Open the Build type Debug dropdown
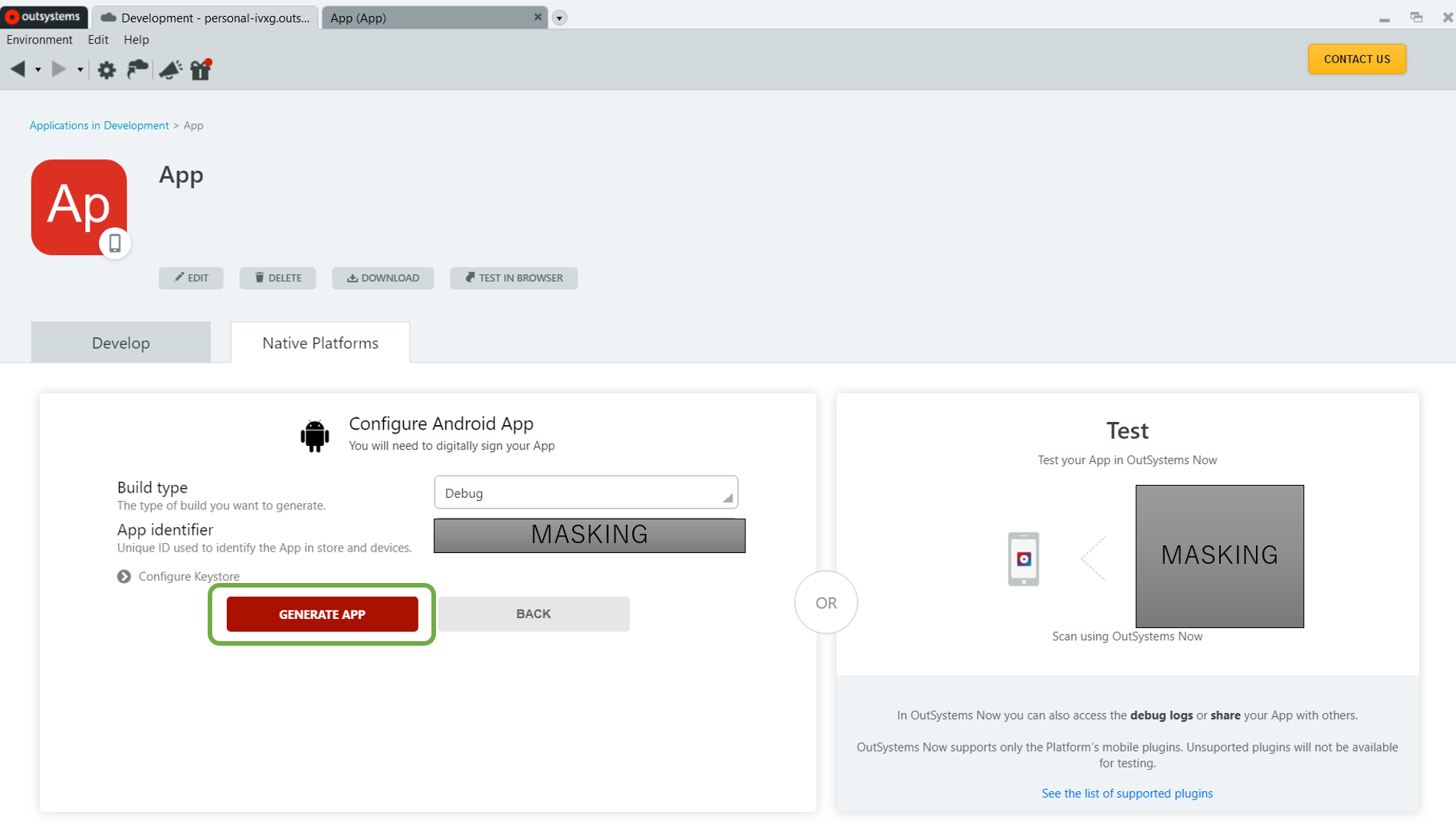The width and height of the screenshot is (1456, 838). coord(585,493)
